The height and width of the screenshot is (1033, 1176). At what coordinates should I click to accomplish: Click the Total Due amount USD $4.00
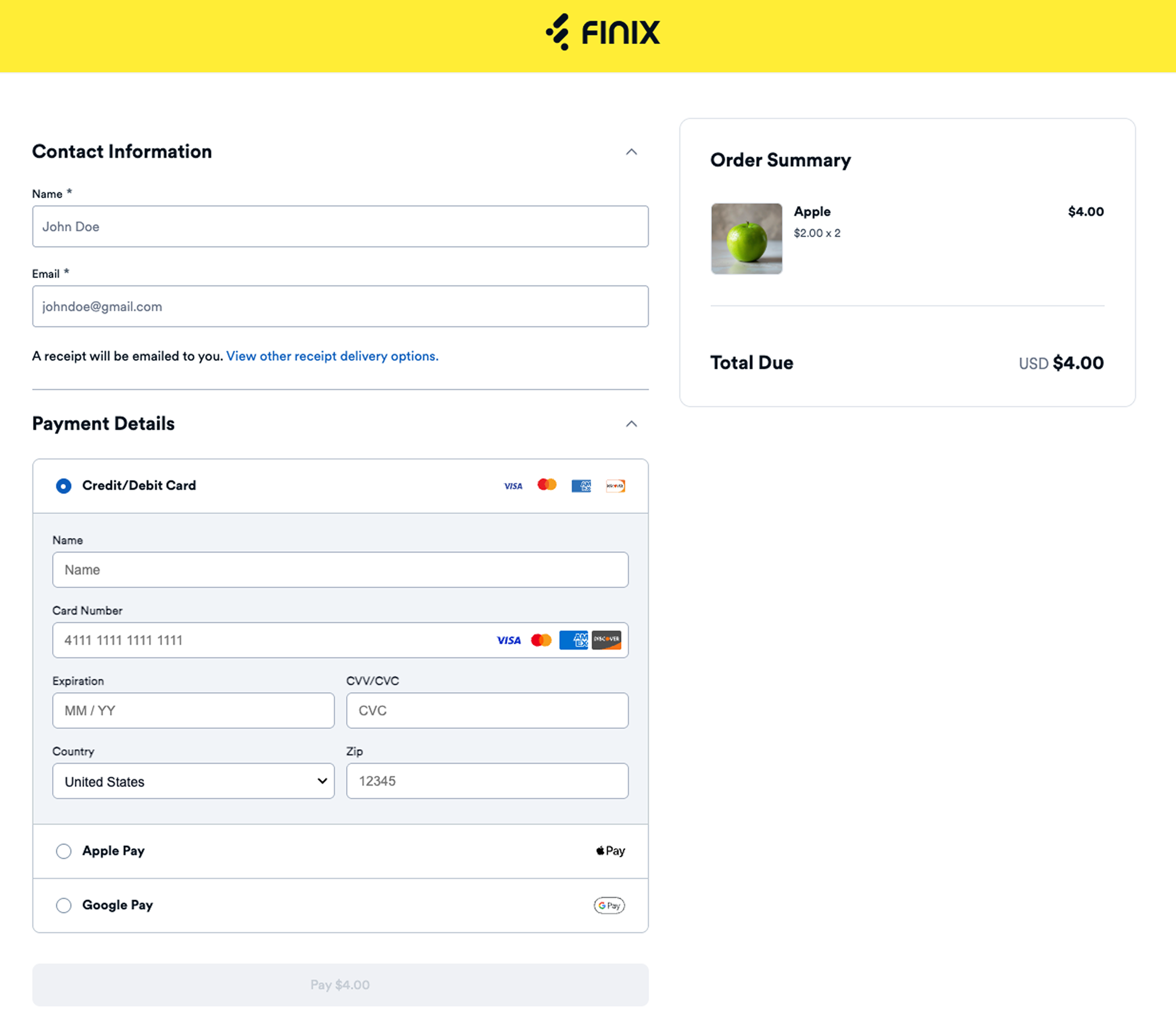(1061, 363)
